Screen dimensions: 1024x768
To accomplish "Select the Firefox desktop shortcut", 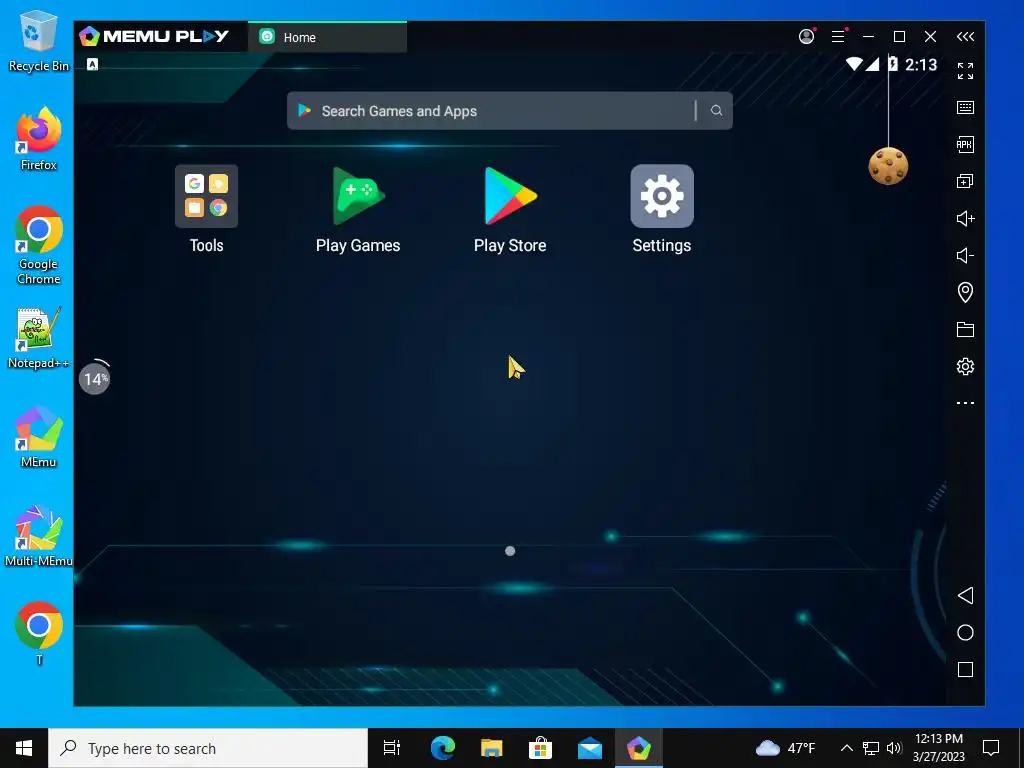I will [39, 138].
